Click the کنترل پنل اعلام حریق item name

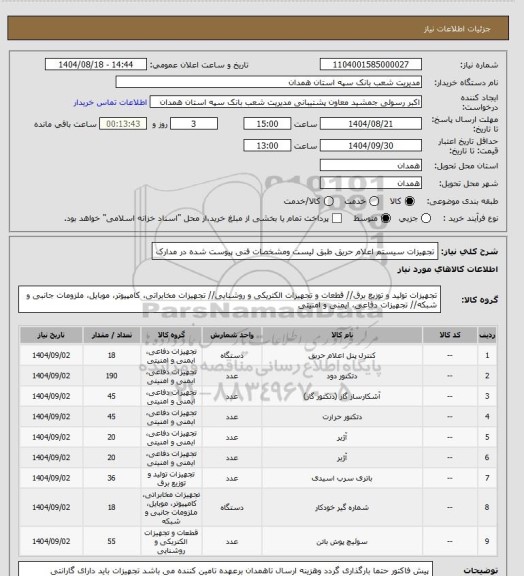(x=342, y=356)
